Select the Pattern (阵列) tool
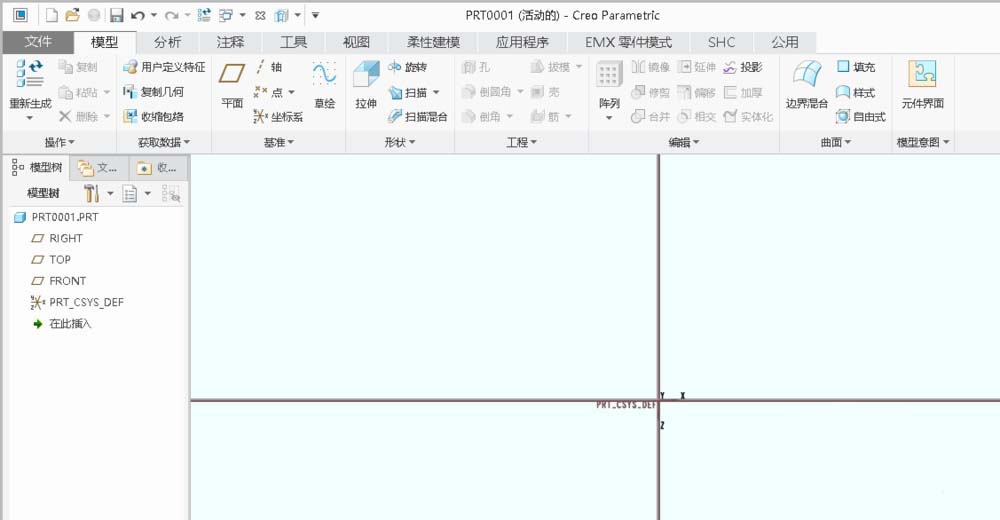 608,91
